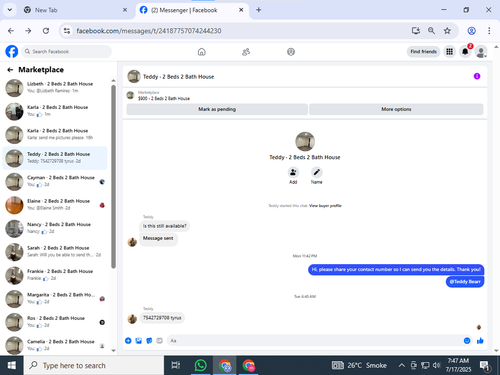
Task: Click the More options button
Action: (x=396, y=109)
